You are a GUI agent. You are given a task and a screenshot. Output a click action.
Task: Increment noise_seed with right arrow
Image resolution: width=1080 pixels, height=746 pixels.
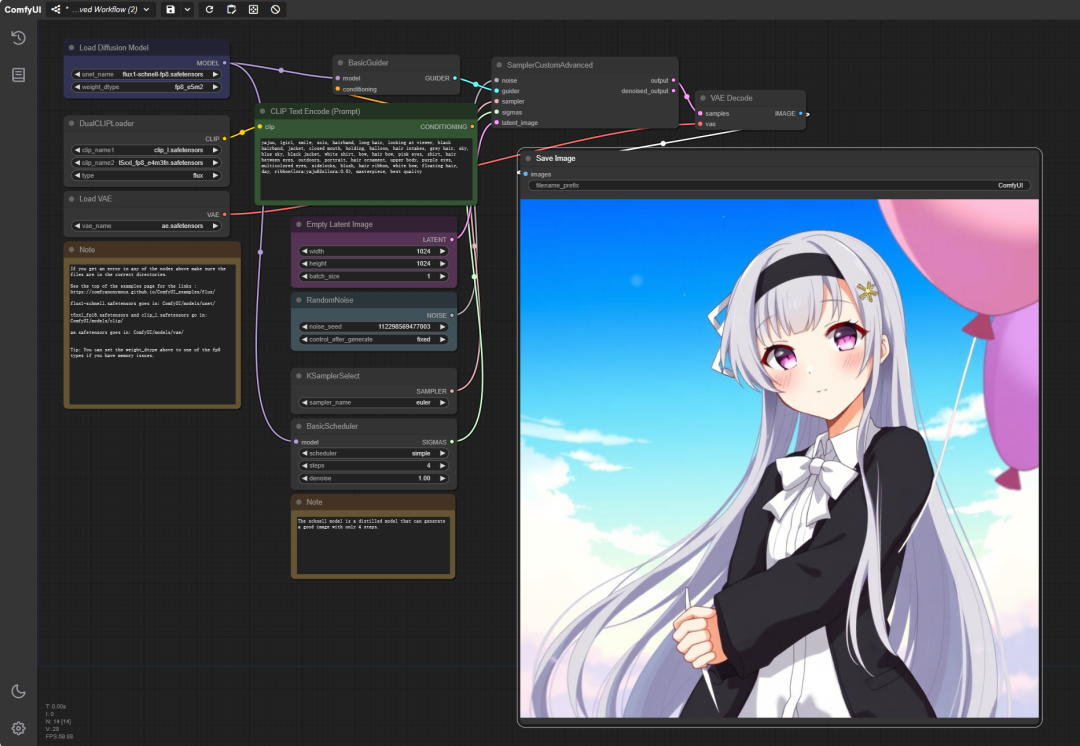pos(442,327)
